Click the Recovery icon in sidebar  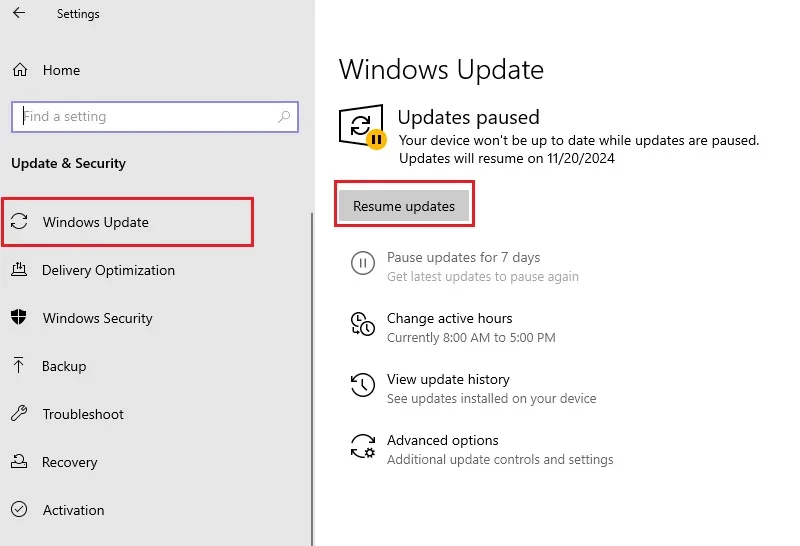click(19, 461)
